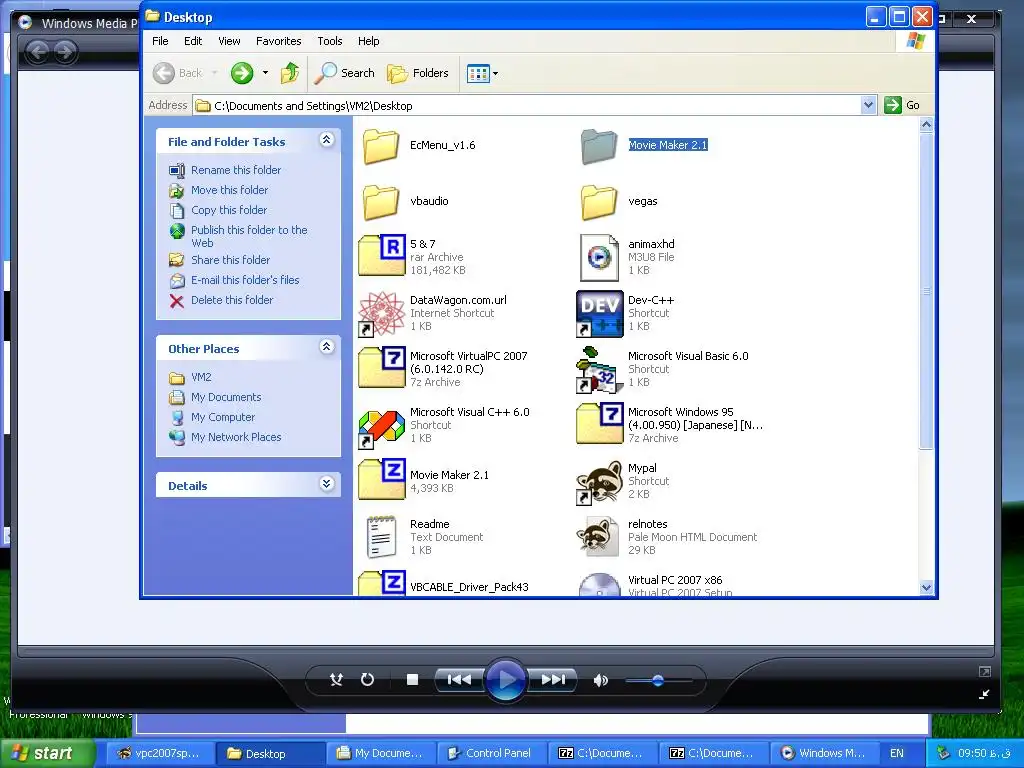
Task: Select the Mypal raccoon shortcut icon
Action: point(600,482)
